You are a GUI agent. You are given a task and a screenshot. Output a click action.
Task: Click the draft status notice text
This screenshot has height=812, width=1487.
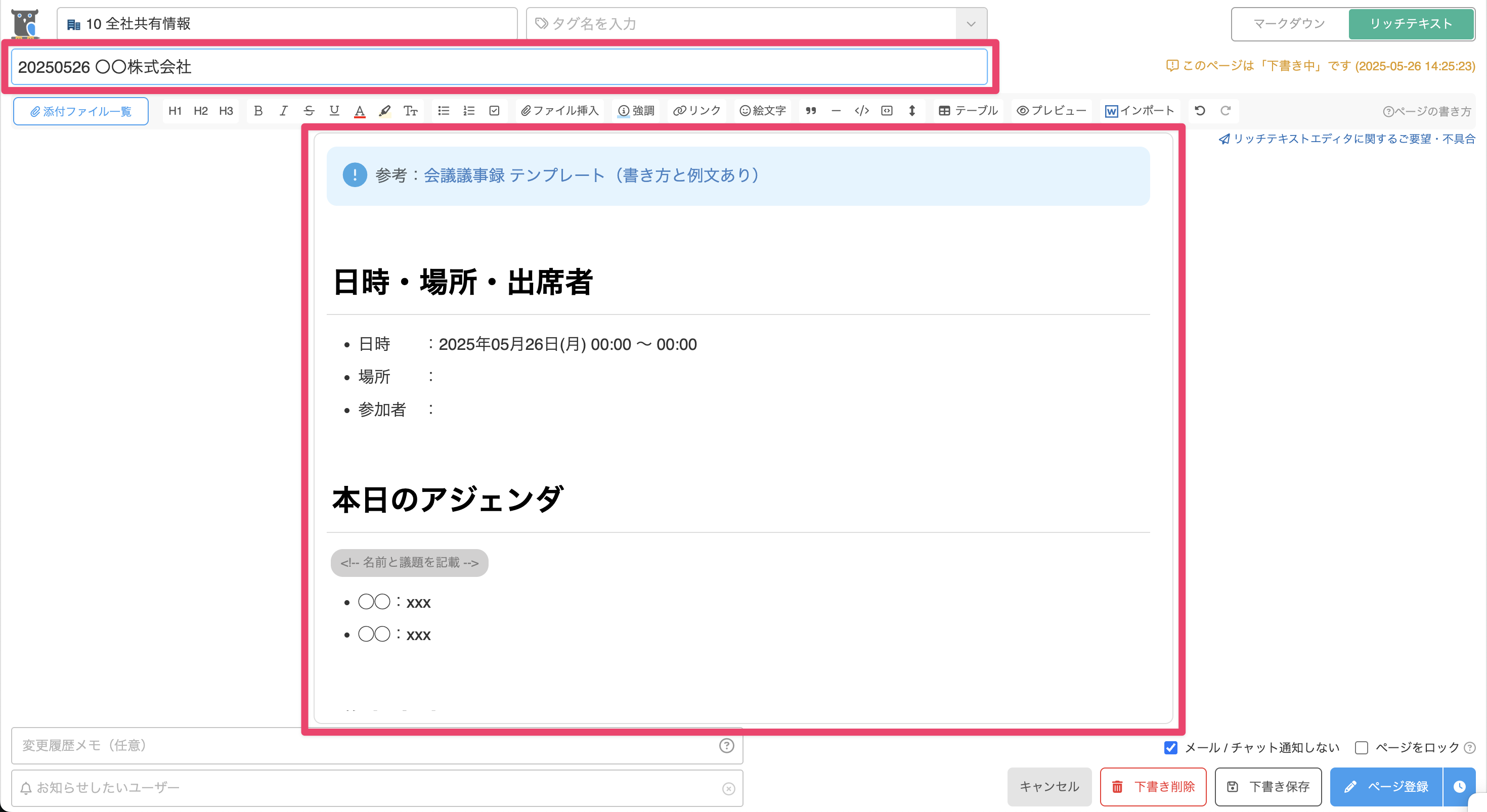[x=1321, y=66]
